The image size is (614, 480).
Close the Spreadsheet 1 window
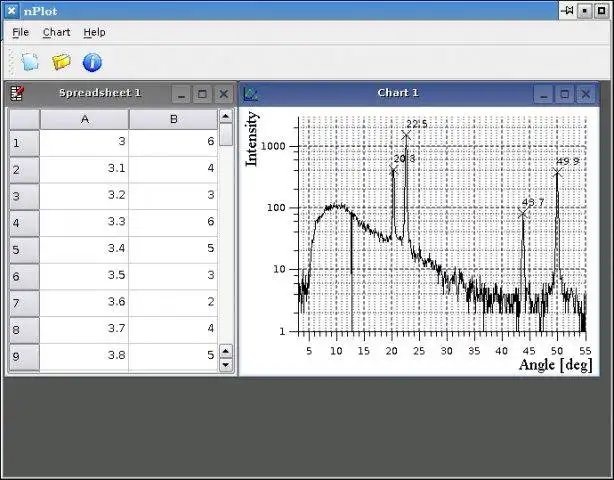224,94
